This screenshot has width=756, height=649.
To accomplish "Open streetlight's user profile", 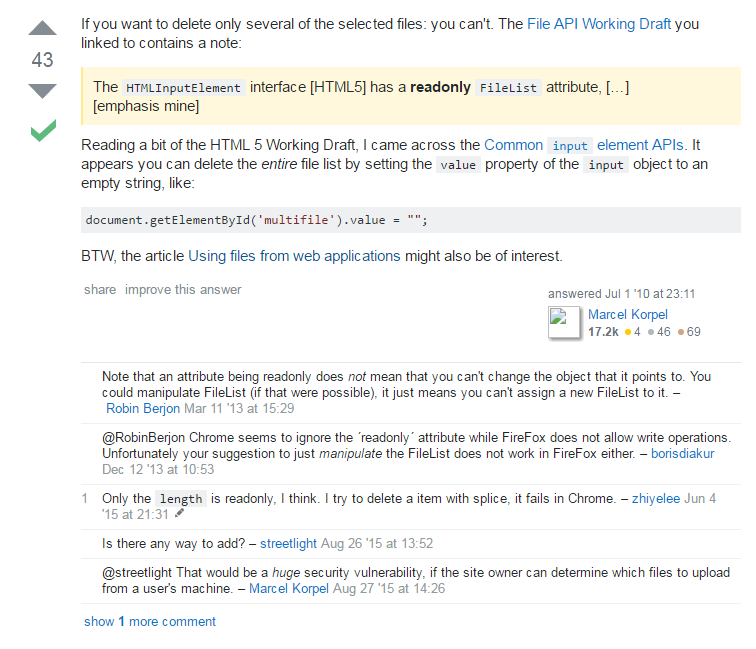I will [x=288, y=543].
